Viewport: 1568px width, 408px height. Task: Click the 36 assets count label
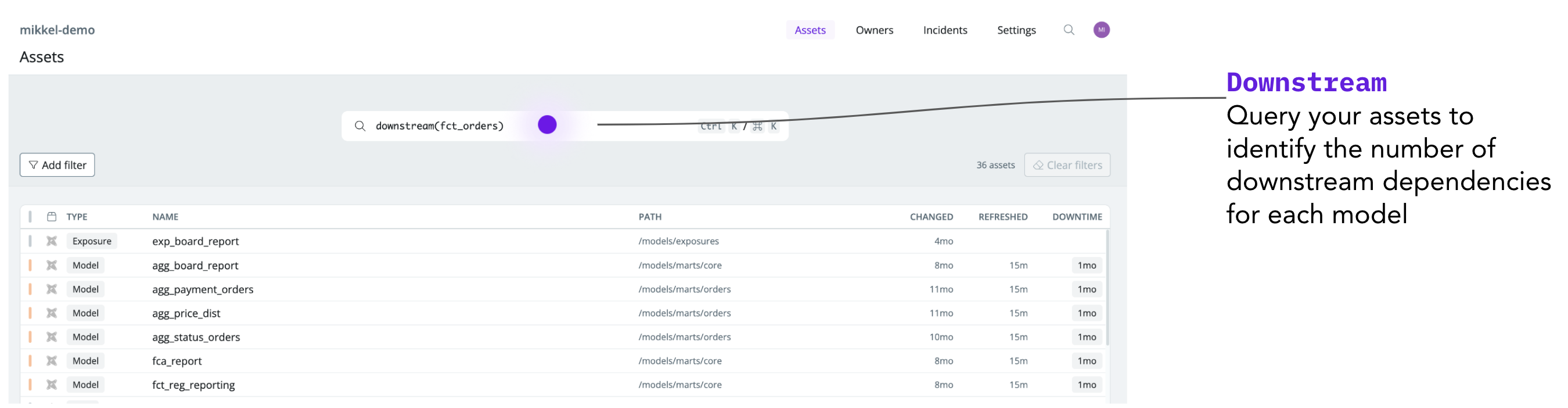(x=995, y=165)
